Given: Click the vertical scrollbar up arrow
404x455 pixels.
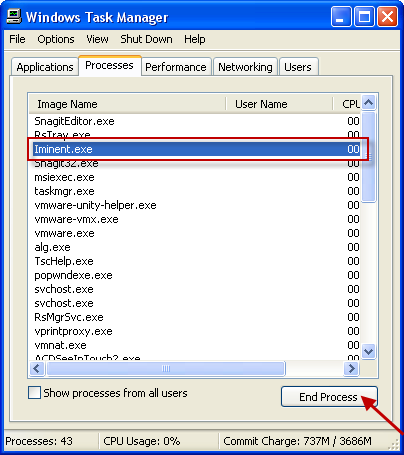Looking at the screenshot, I should pyautogui.click(x=369, y=103).
